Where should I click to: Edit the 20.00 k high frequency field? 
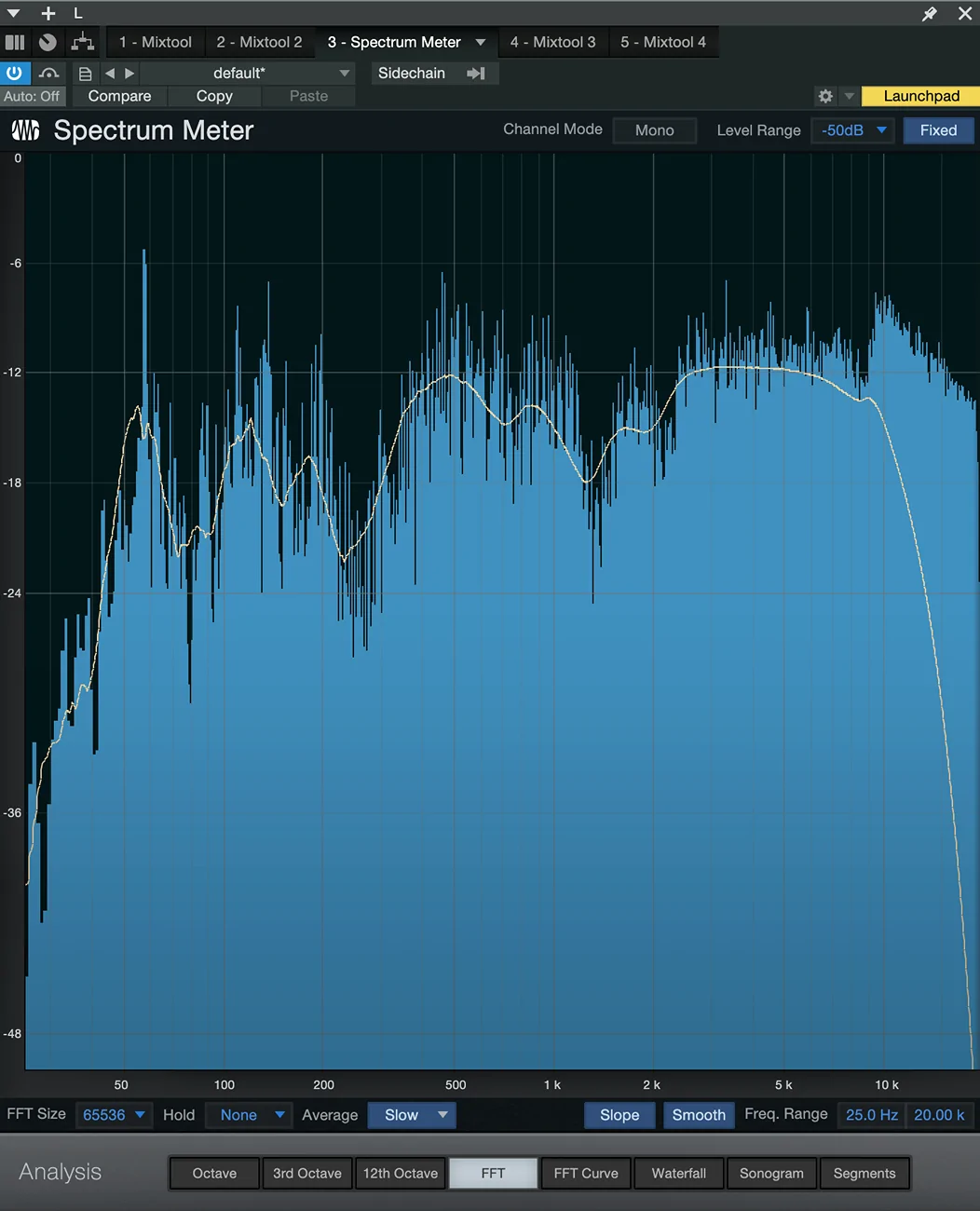pyautogui.click(x=939, y=1115)
